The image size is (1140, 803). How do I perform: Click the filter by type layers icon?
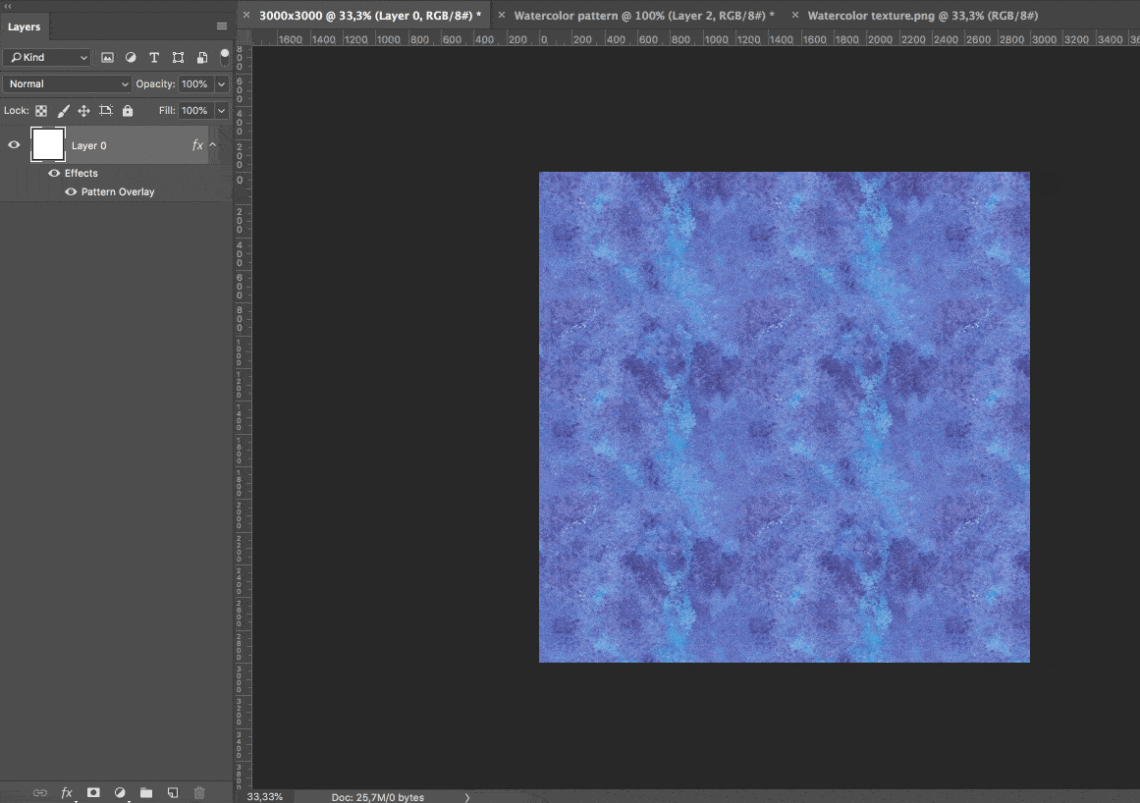(154, 57)
